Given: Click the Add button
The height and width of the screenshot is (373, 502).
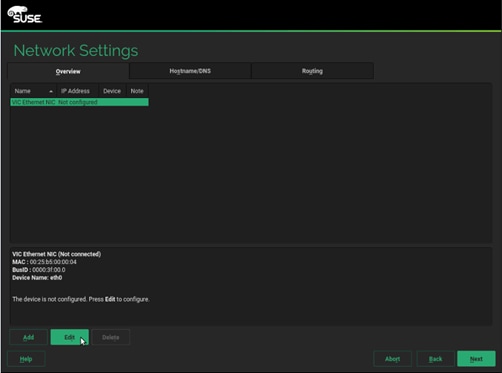Looking at the screenshot, I should (28, 337).
